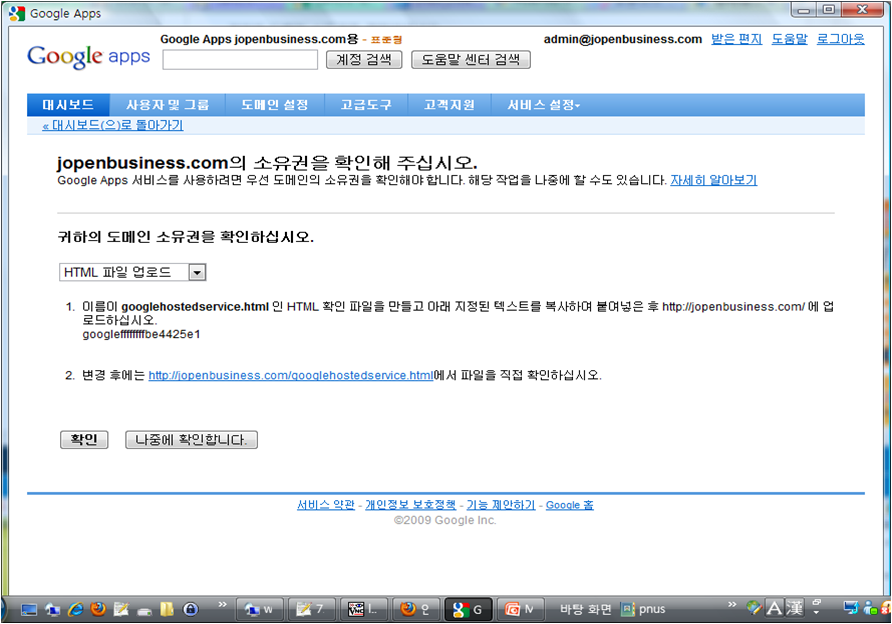Select the 대시보드 tab
The image size is (892, 624).
[x=68, y=105]
